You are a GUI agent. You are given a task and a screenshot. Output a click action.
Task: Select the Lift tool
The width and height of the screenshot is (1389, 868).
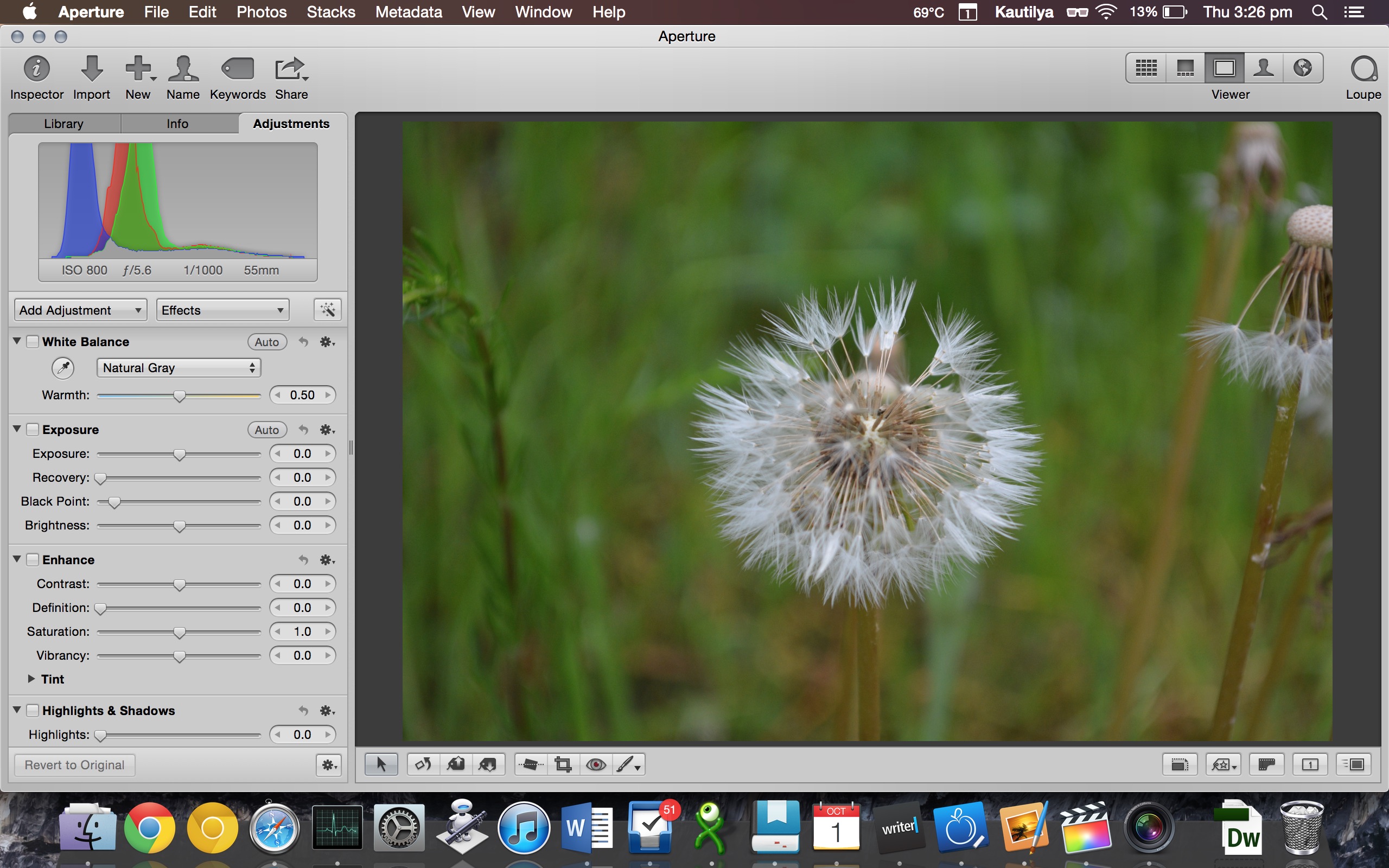pos(456,765)
